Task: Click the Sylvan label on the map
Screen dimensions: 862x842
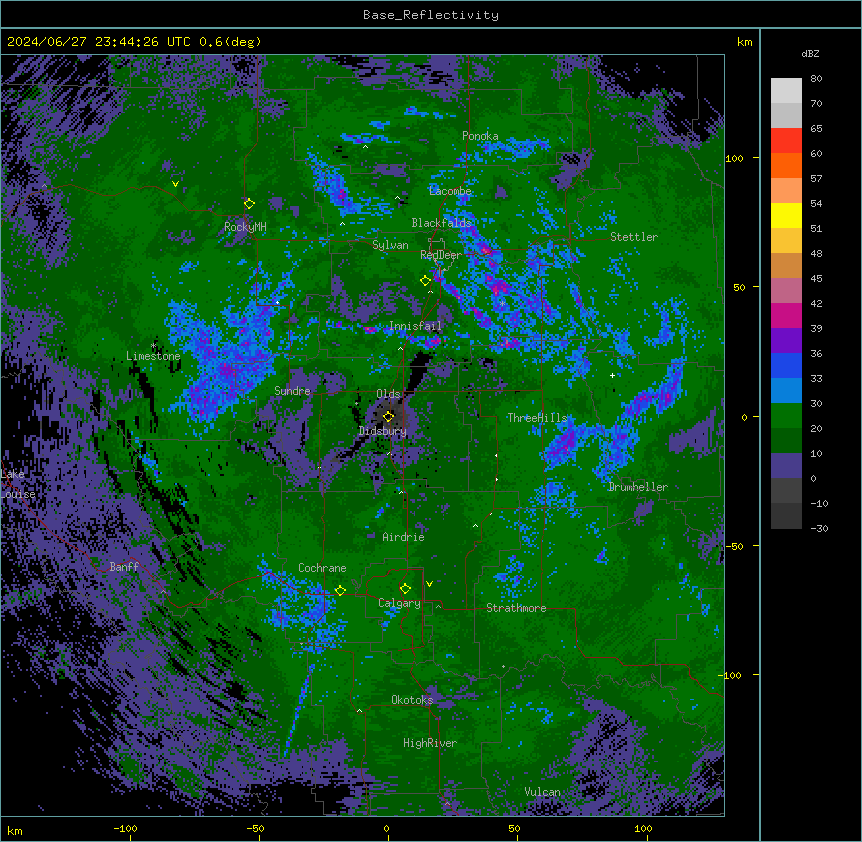Action: pos(390,245)
